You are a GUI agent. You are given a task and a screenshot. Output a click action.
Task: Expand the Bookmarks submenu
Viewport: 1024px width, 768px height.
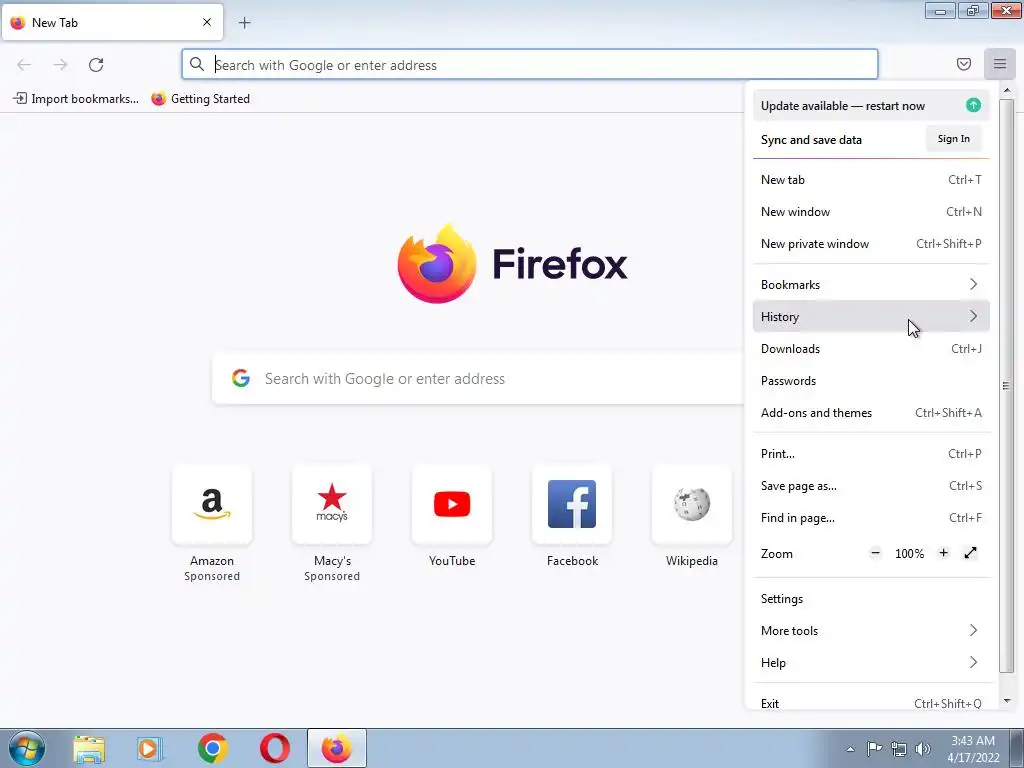pos(871,284)
